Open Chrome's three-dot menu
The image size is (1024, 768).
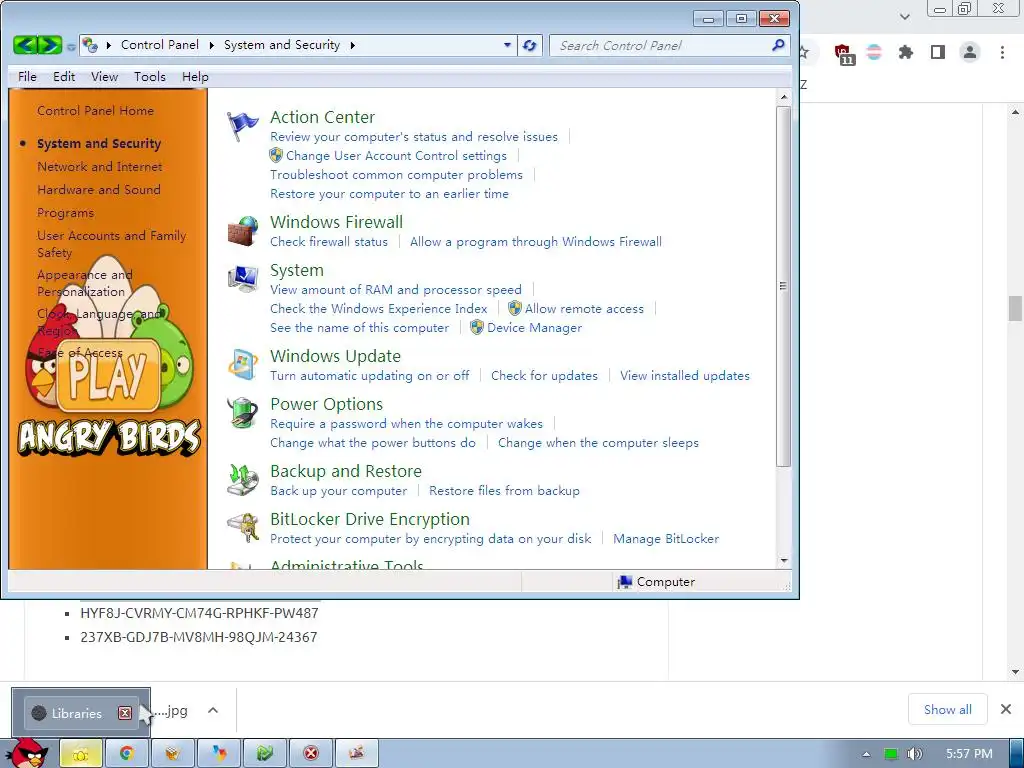tap(1002, 52)
